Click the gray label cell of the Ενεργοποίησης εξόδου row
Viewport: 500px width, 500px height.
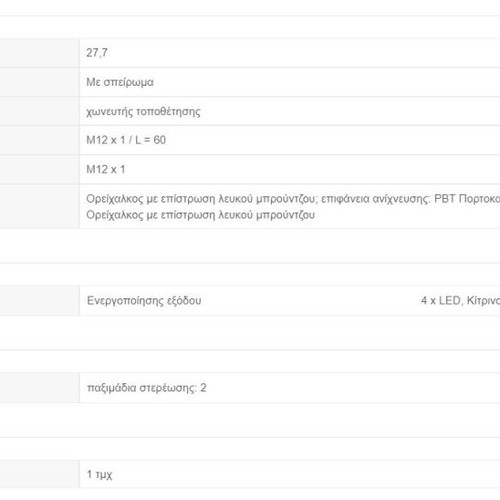pyautogui.click(x=40, y=300)
